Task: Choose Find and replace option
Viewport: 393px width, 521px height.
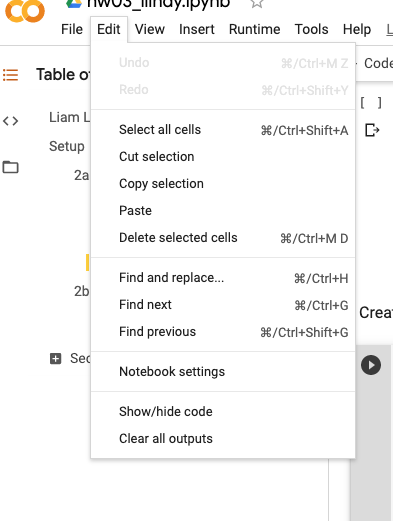Action: (223, 278)
